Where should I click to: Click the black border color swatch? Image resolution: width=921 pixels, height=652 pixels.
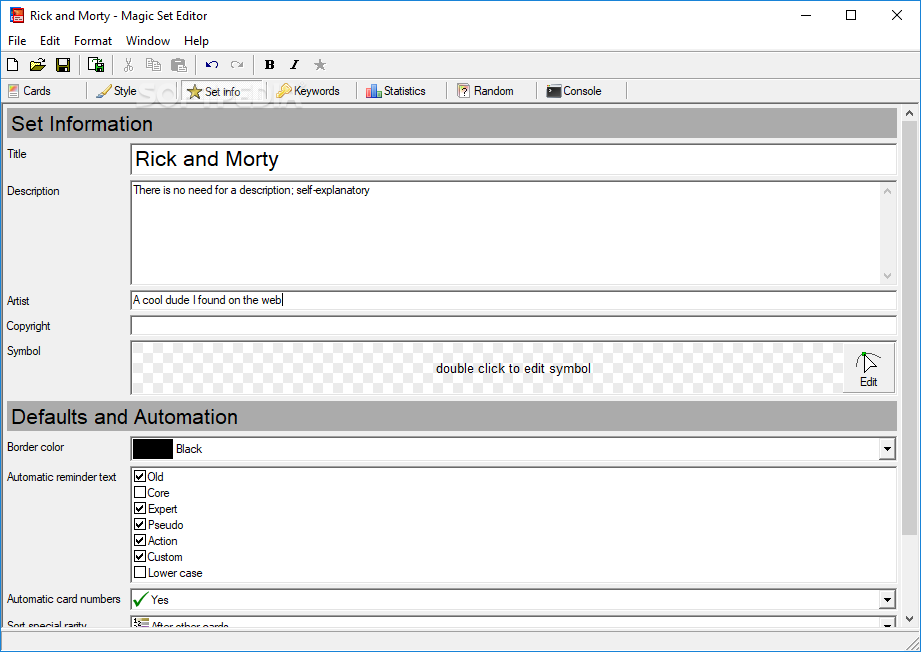153,449
